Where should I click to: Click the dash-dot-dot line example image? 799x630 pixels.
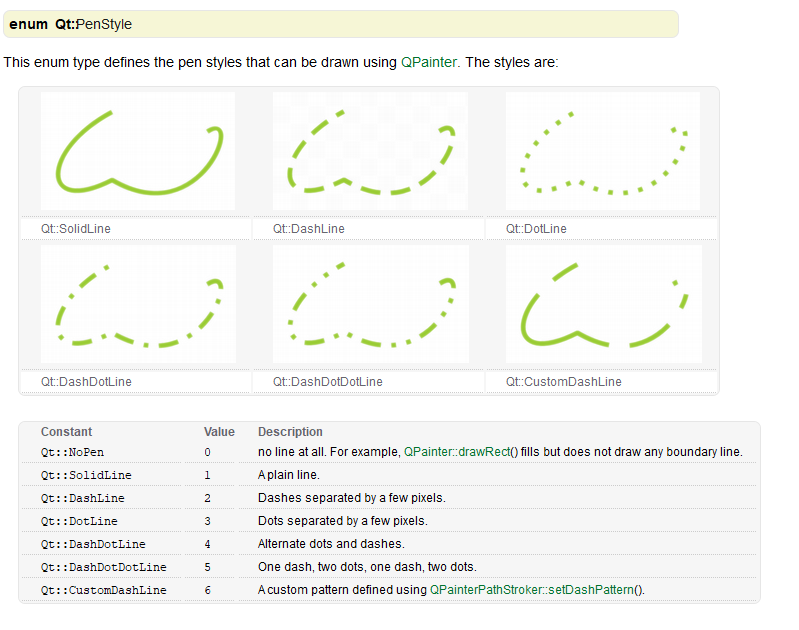point(370,304)
